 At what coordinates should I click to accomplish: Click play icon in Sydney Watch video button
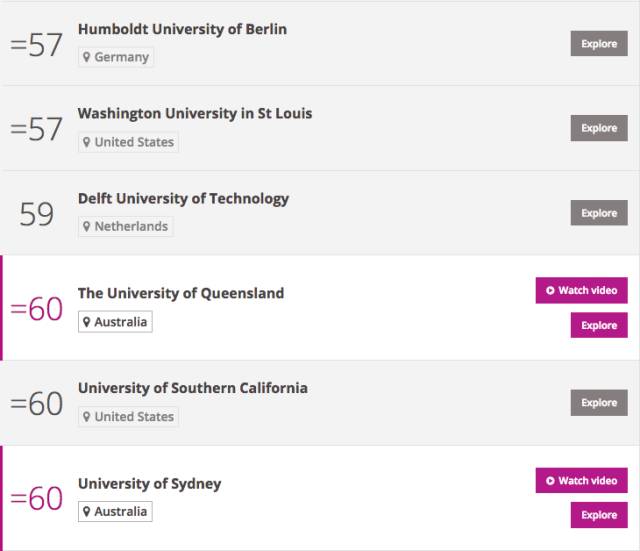pyautogui.click(x=550, y=481)
